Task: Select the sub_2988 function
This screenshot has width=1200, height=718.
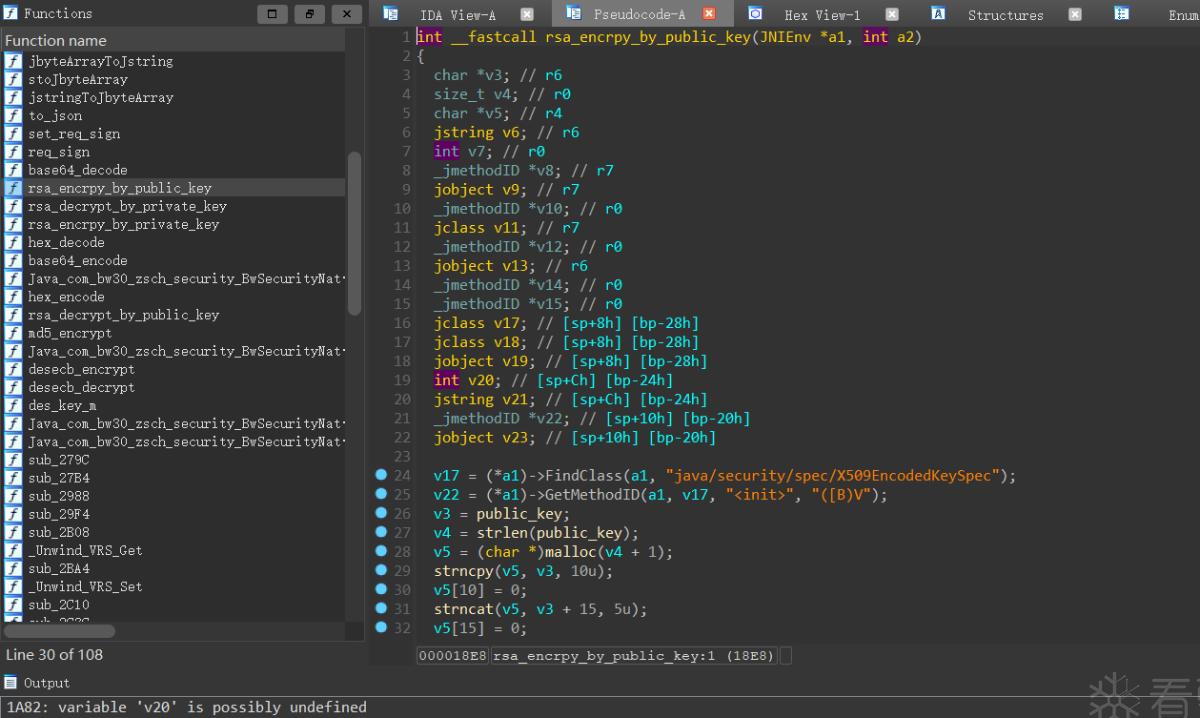Action: (59, 496)
